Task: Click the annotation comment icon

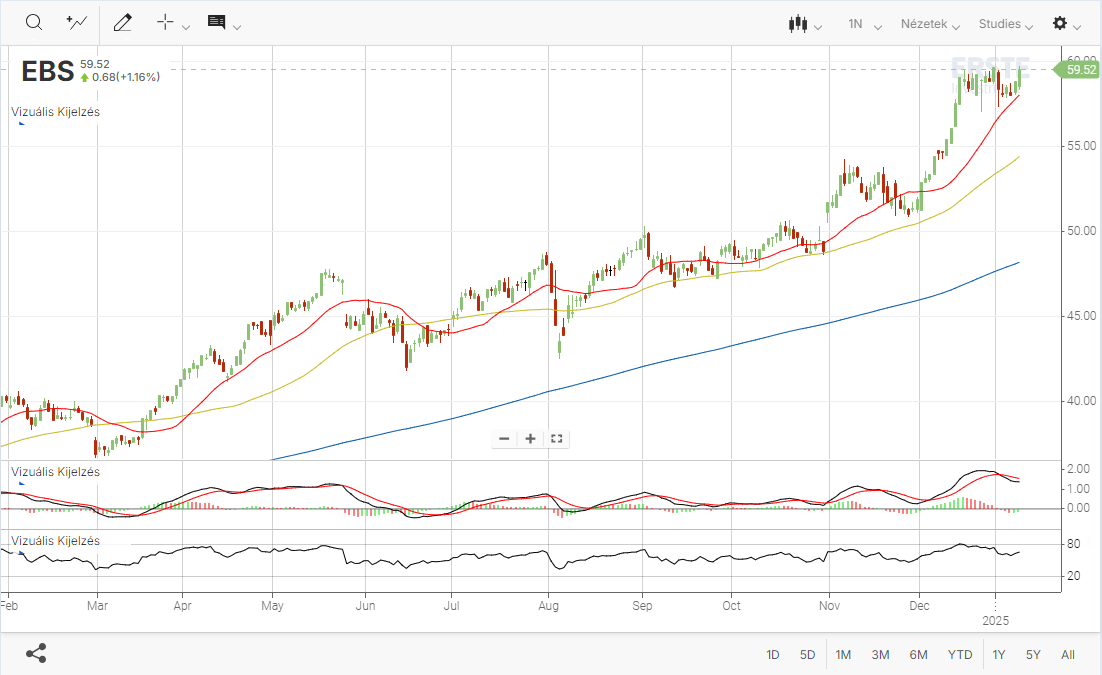Action: [x=216, y=22]
